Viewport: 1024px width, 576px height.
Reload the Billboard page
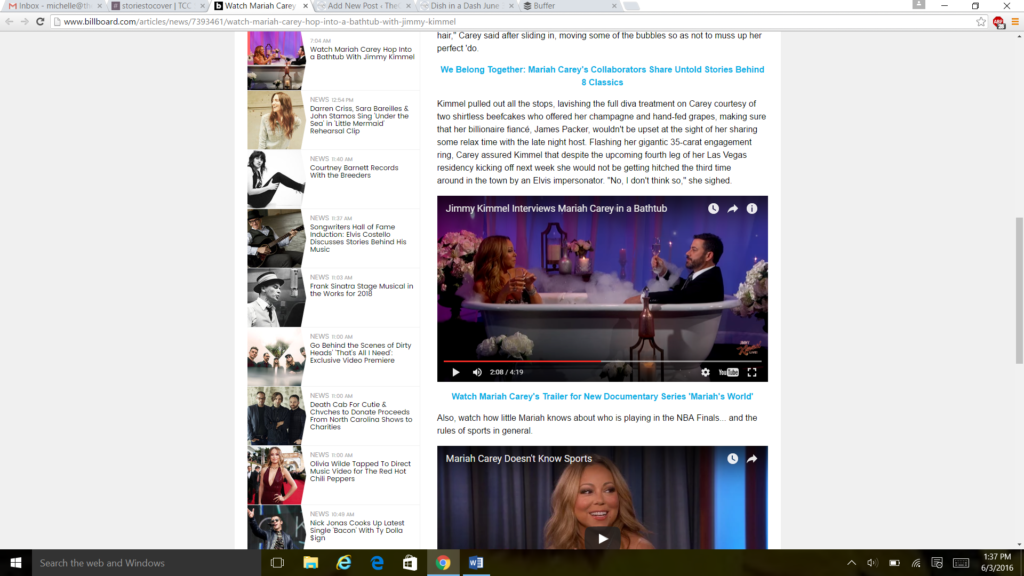[x=40, y=21]
